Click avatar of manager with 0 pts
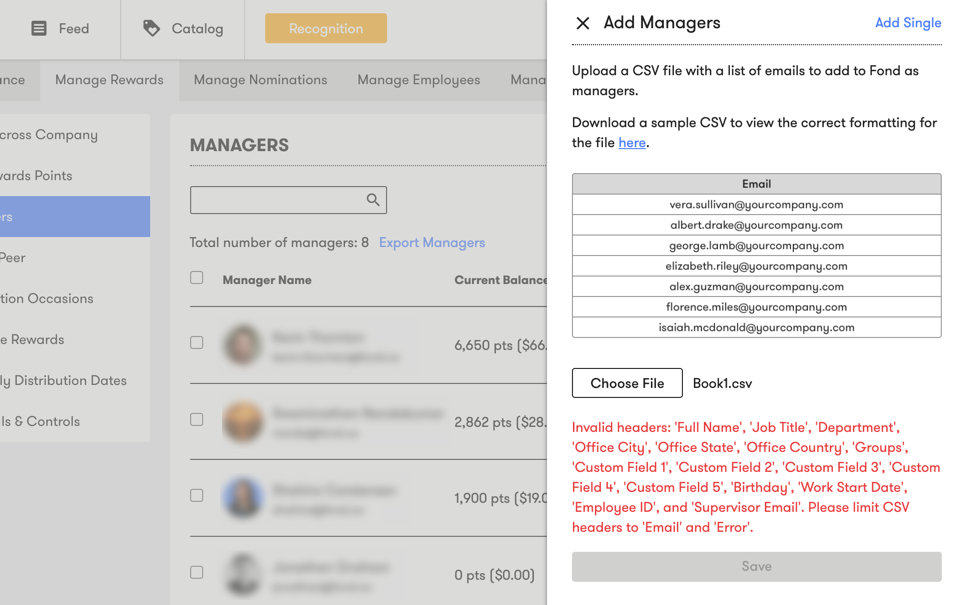Image resolution: width=965 pixels, height=605 pixels. (242, 575)
